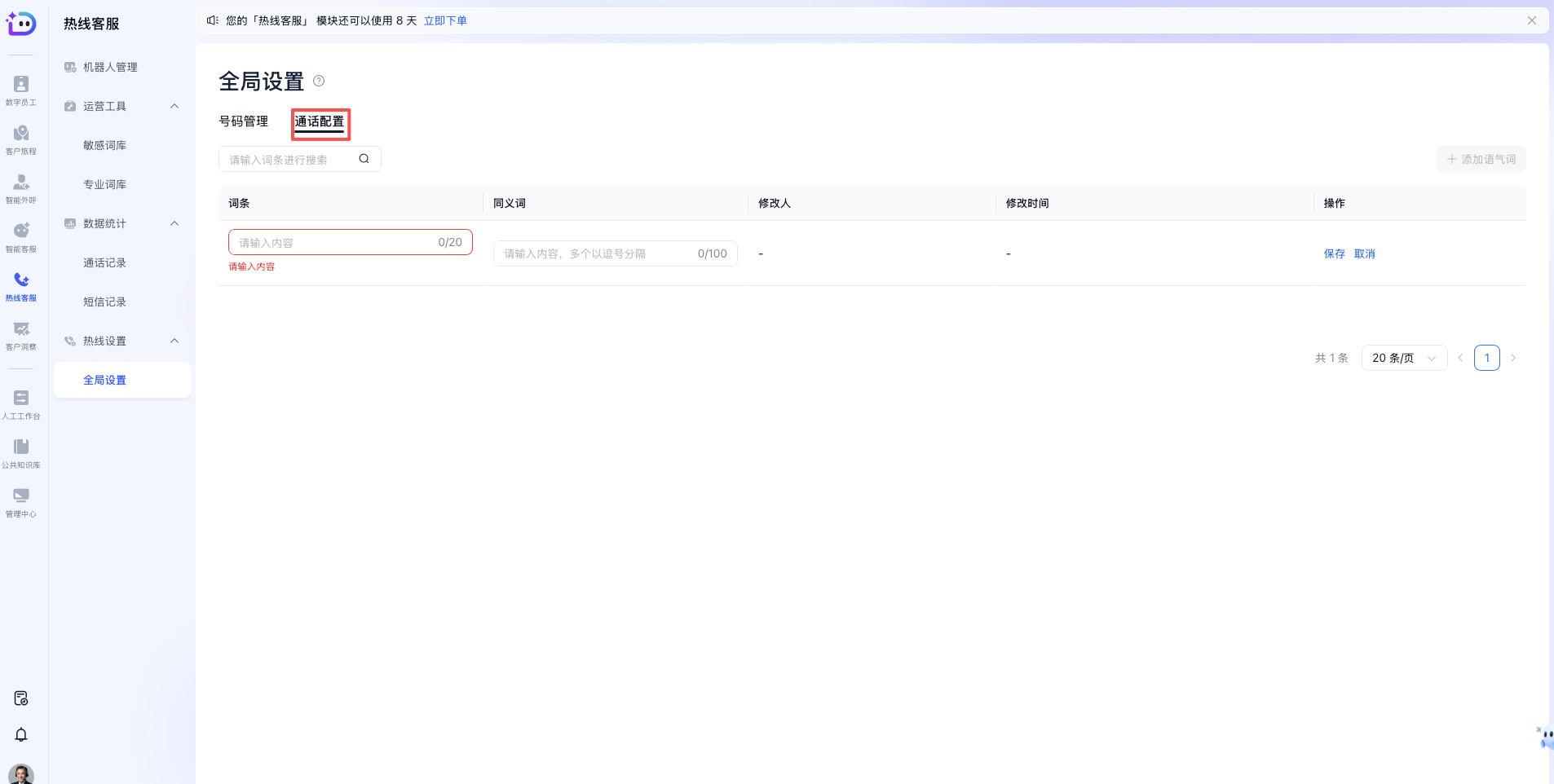
Task: Collapse the 运营工具 menu group
Action: 174,106
